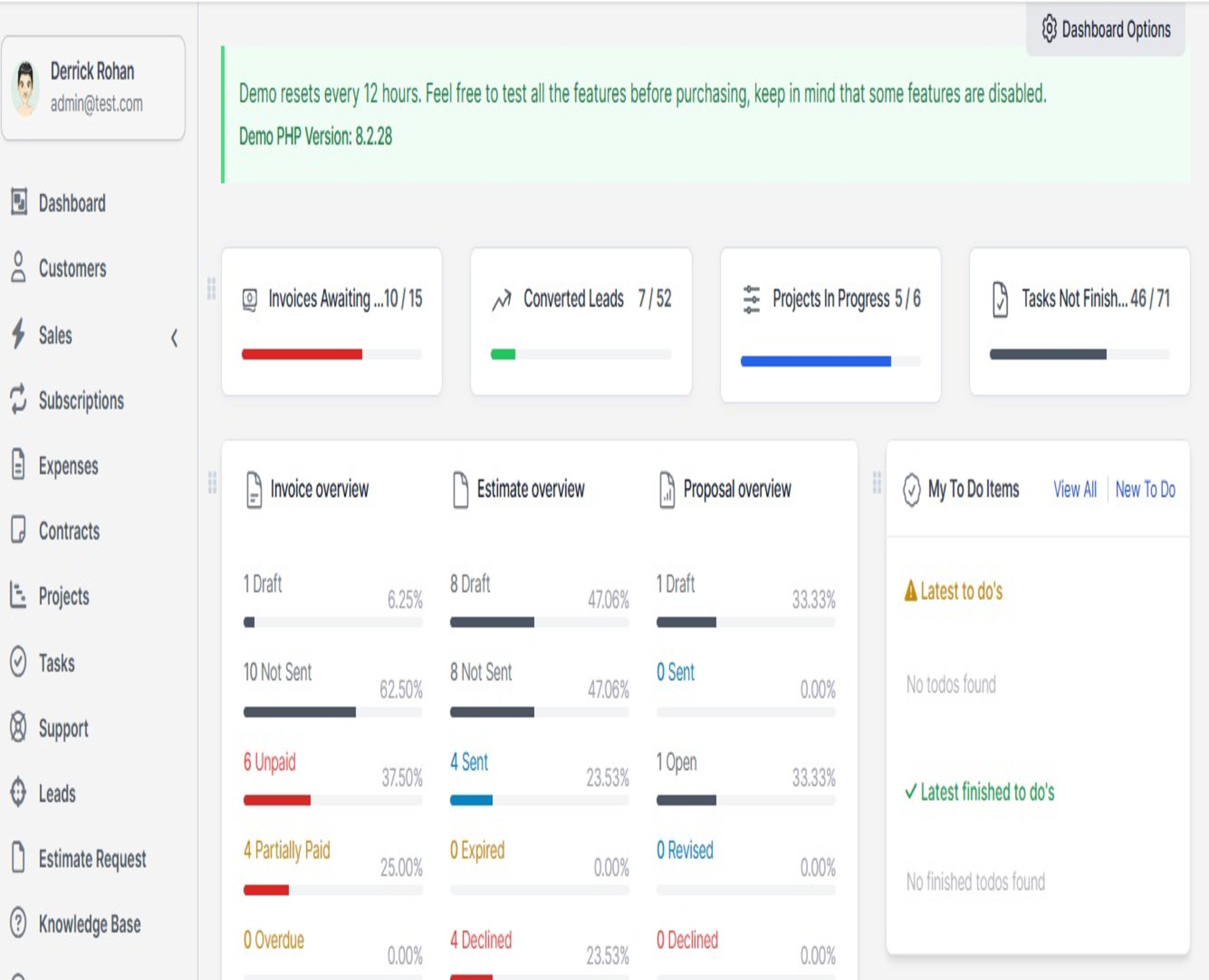Click the Tasks checkmark circle icon
This screenshot has width=1209, height=980.
(19, 661)
